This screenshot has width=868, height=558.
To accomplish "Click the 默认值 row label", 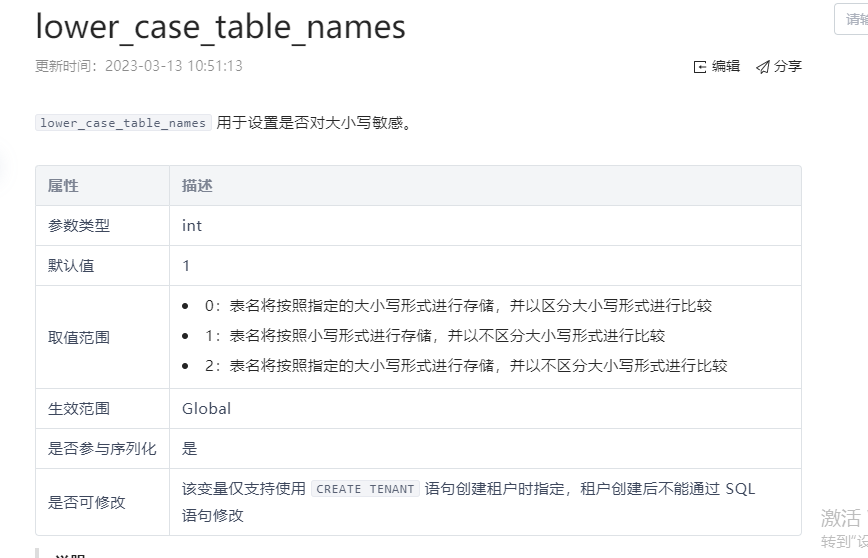I will point(71,266).
